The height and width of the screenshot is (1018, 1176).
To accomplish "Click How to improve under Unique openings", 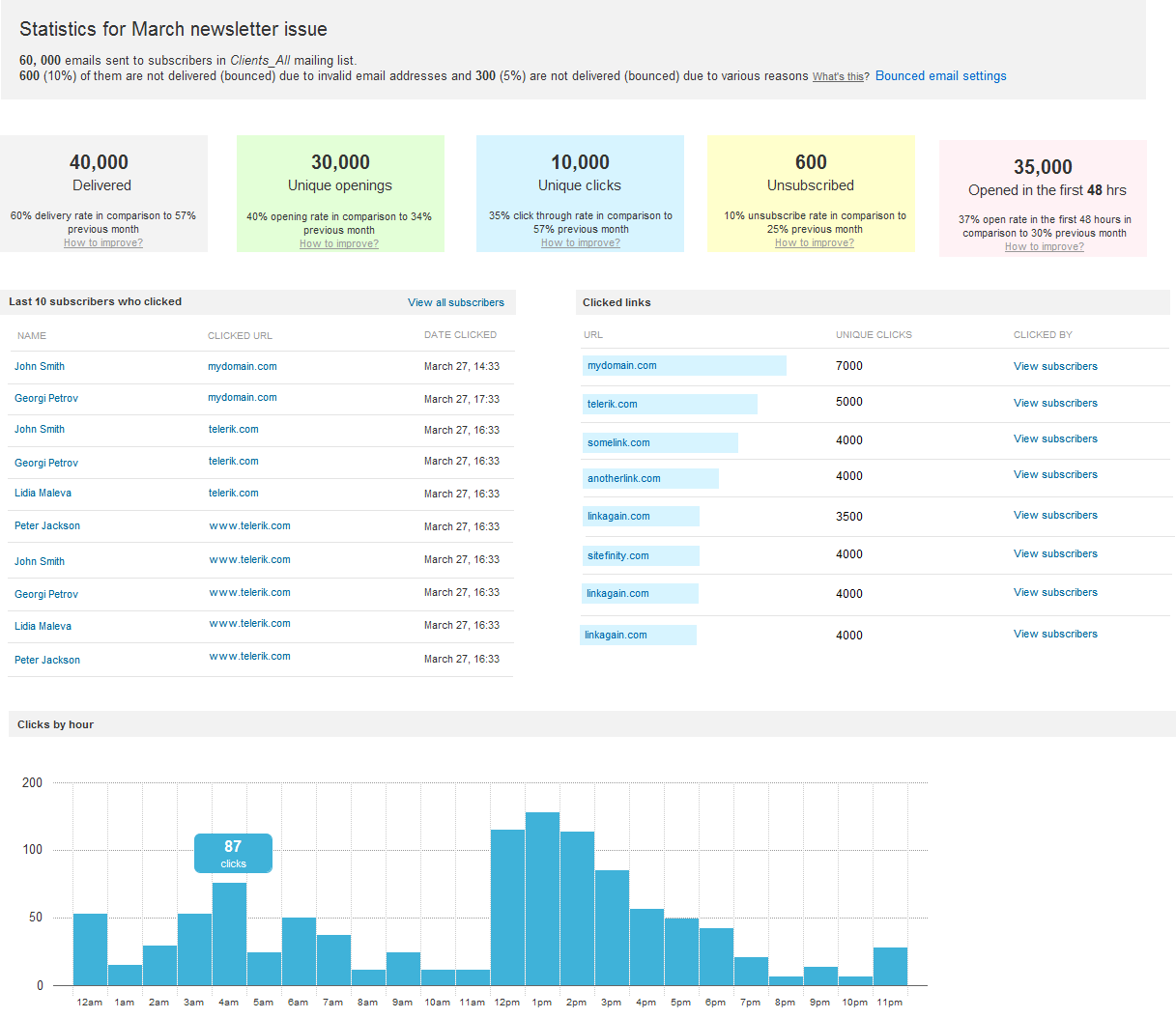I will 339,244.
